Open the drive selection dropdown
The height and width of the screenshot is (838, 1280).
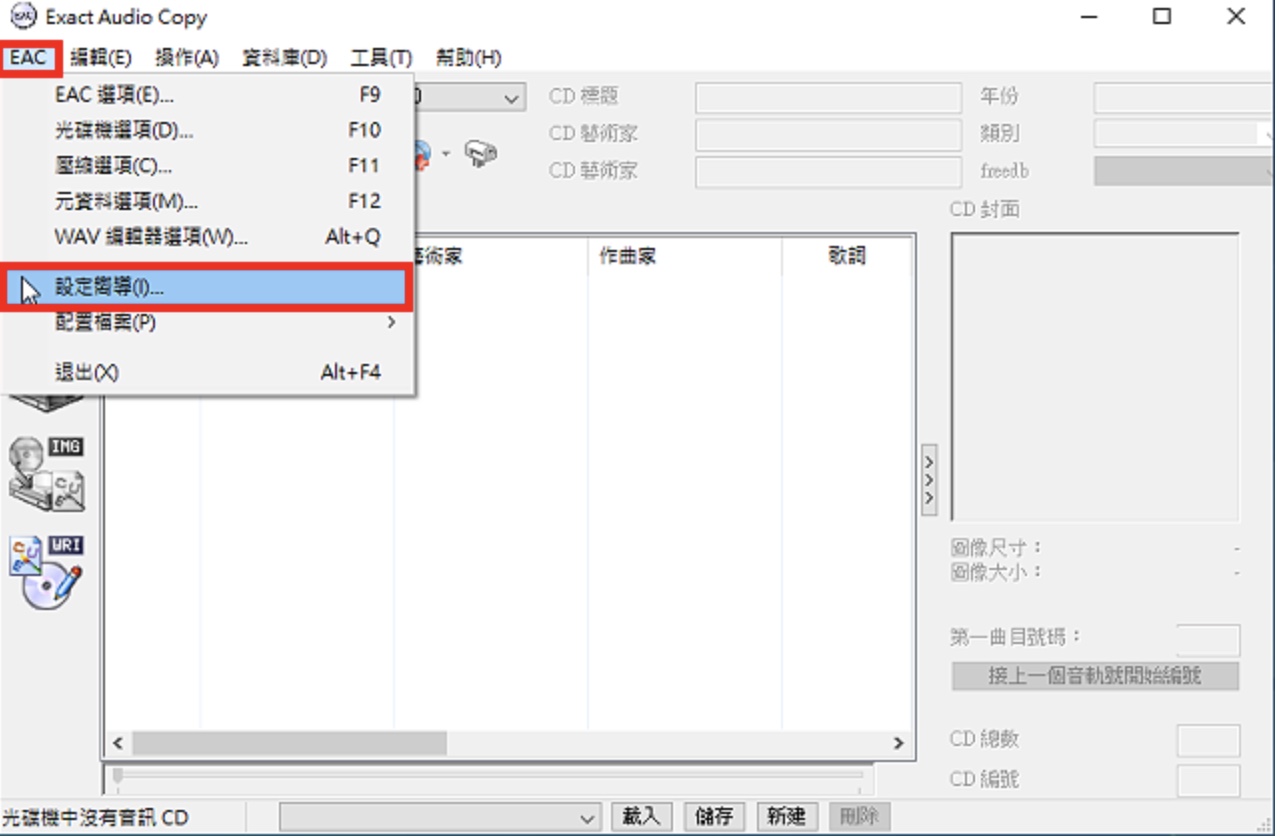coord(512,97)
